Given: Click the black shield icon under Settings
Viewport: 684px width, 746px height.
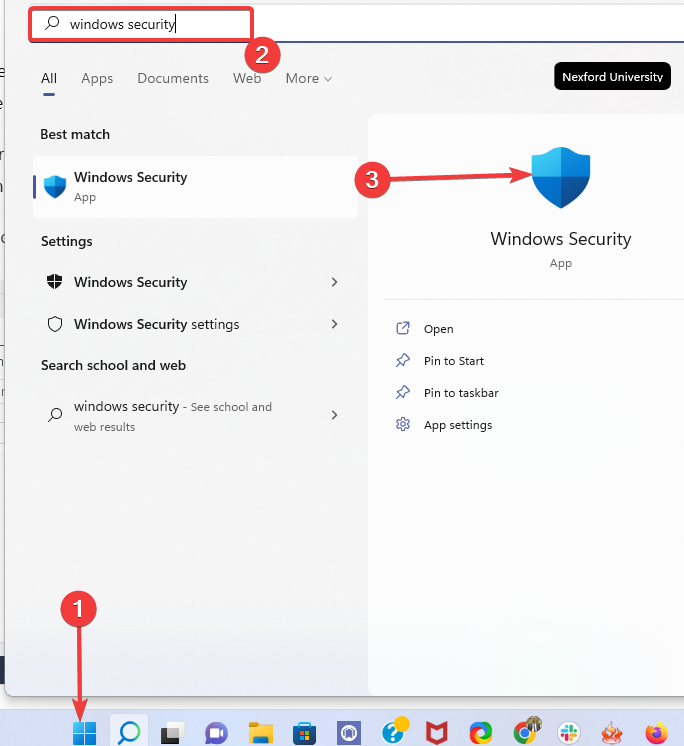Looking at the screenshot, I should 55,282.
